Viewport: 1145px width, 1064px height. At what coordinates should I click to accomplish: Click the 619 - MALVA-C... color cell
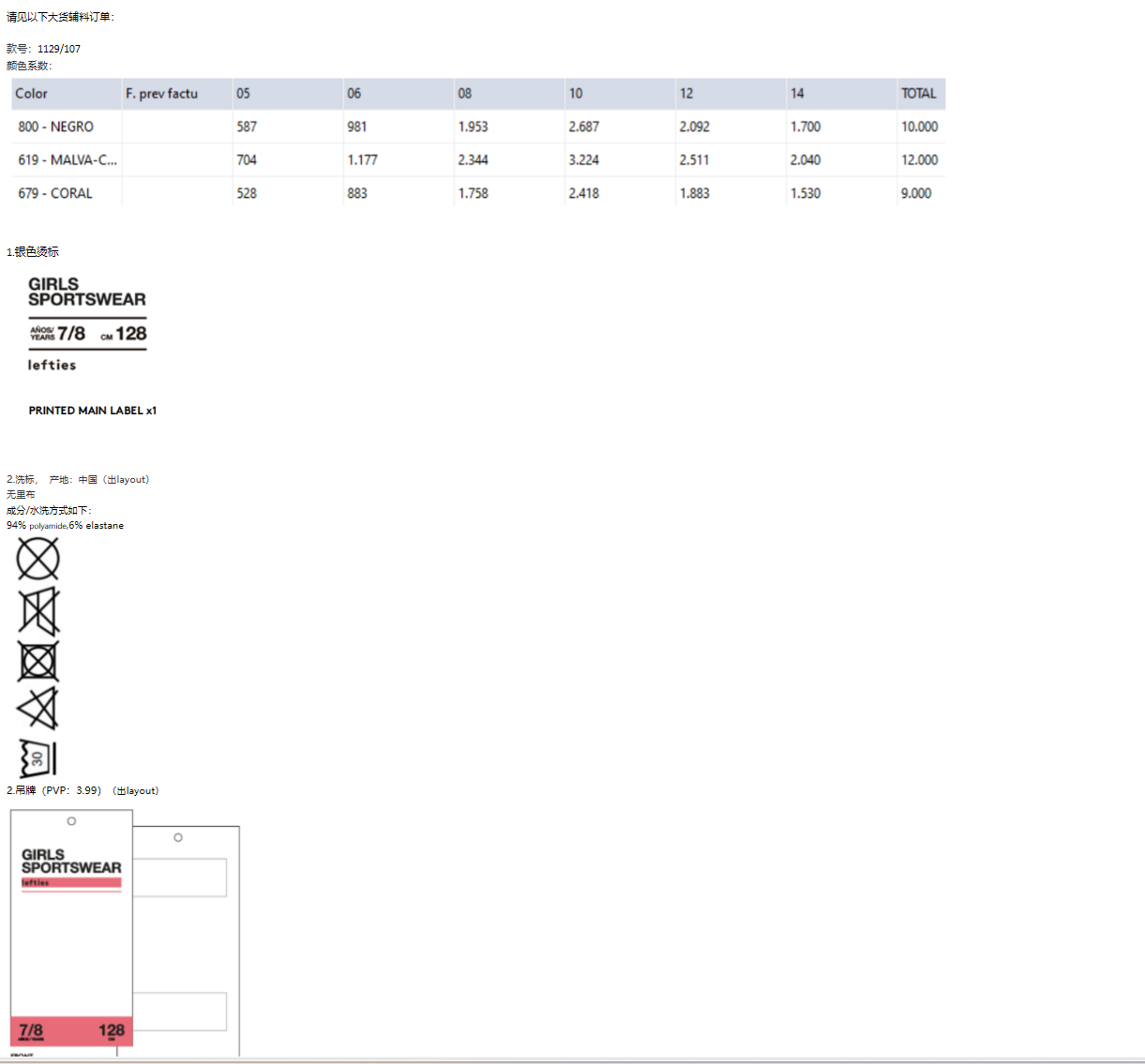tap(67, 160)
